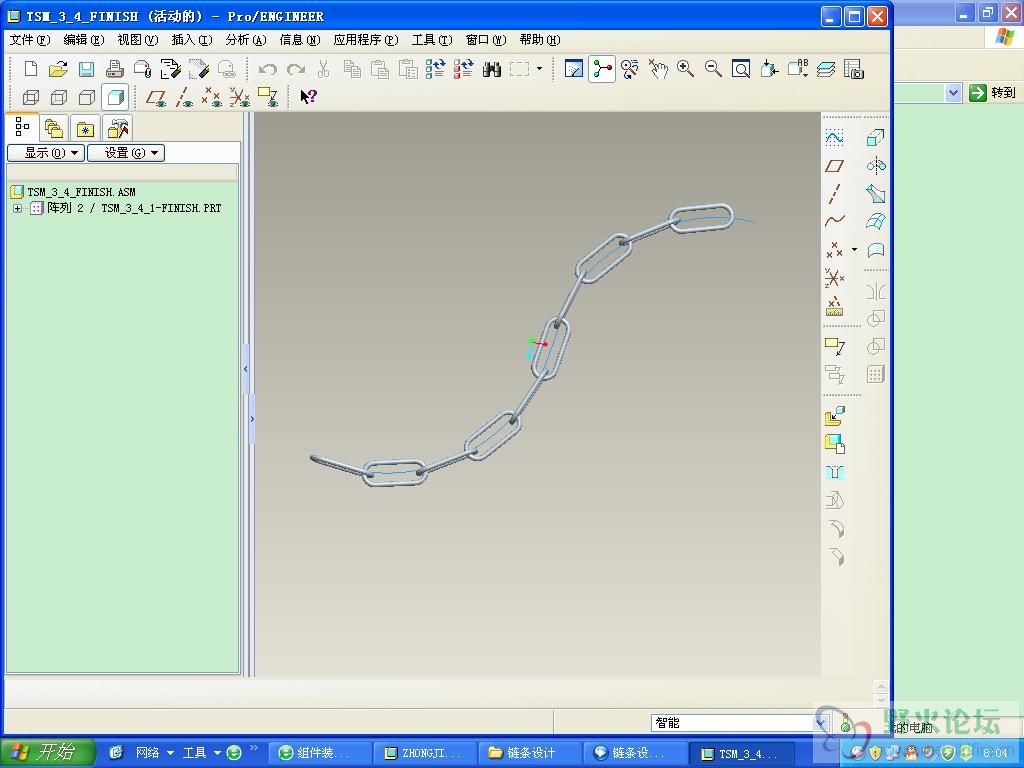This screenshot has width=1024, height=768.
Task: Select the Datum Plane tool in right toolbar
Action: pyautogui.click(x=835, y=165)
